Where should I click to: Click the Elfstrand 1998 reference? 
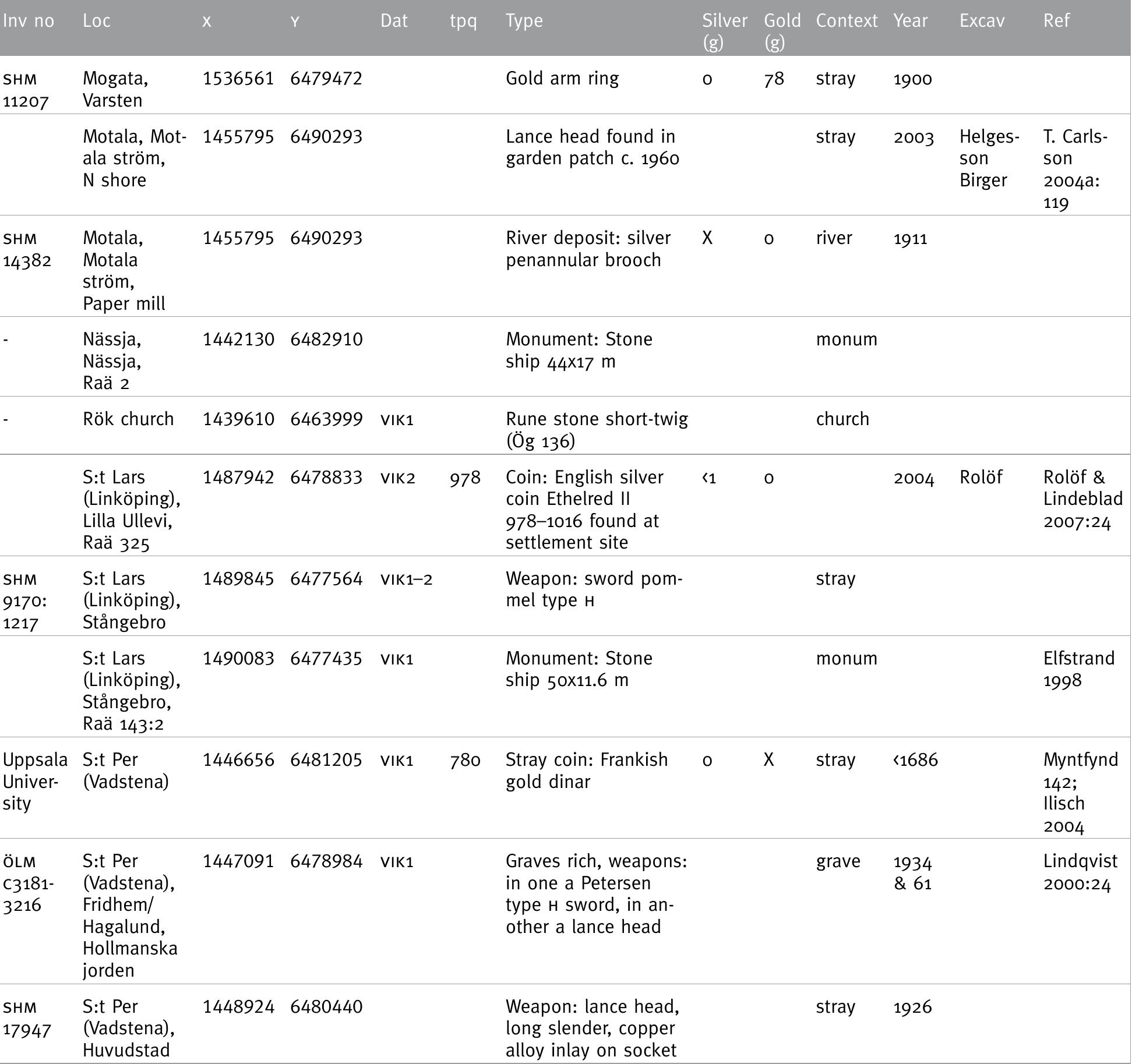point(1078,669)
